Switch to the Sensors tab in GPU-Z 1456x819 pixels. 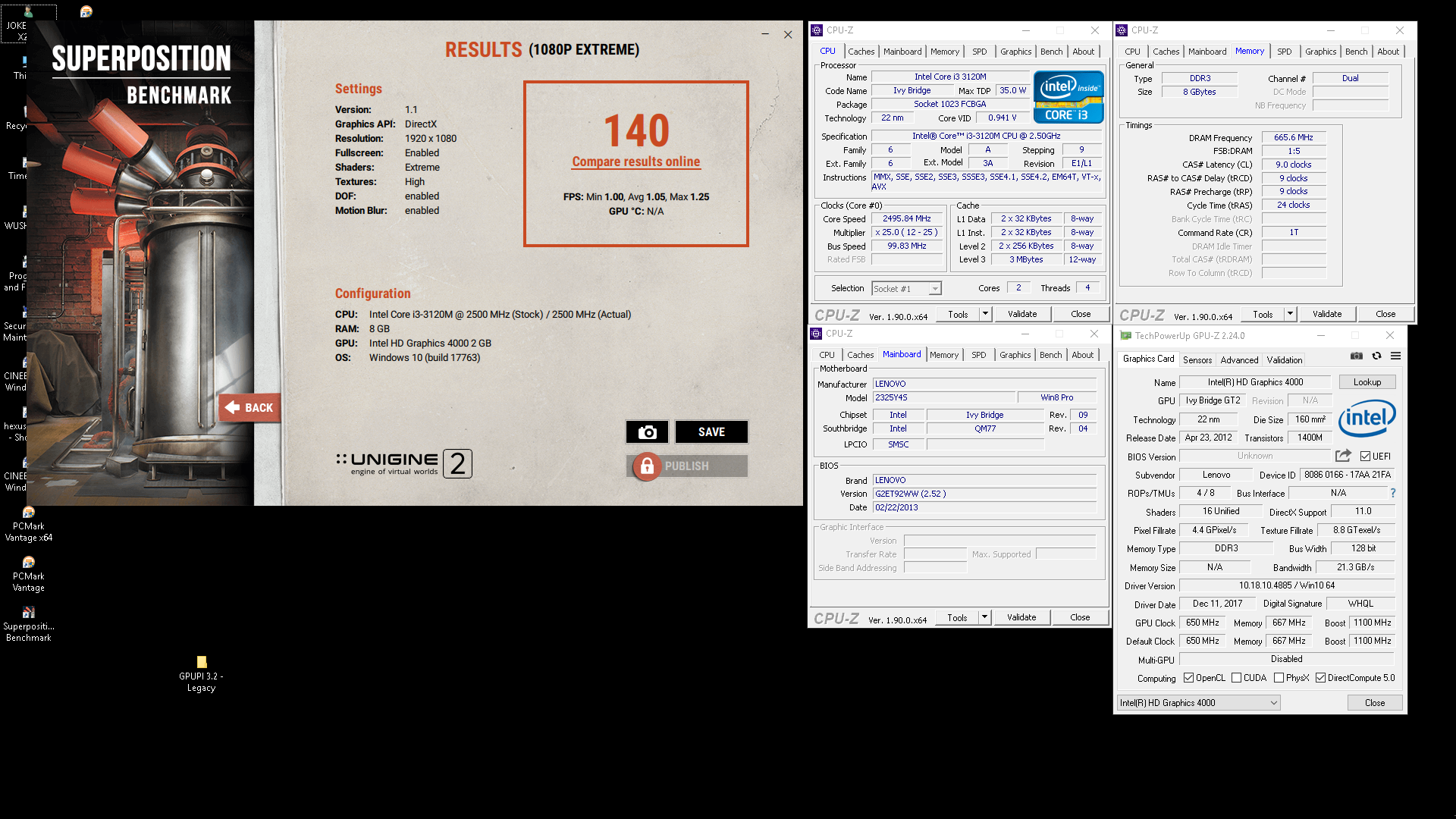(x=1197, y=360)
